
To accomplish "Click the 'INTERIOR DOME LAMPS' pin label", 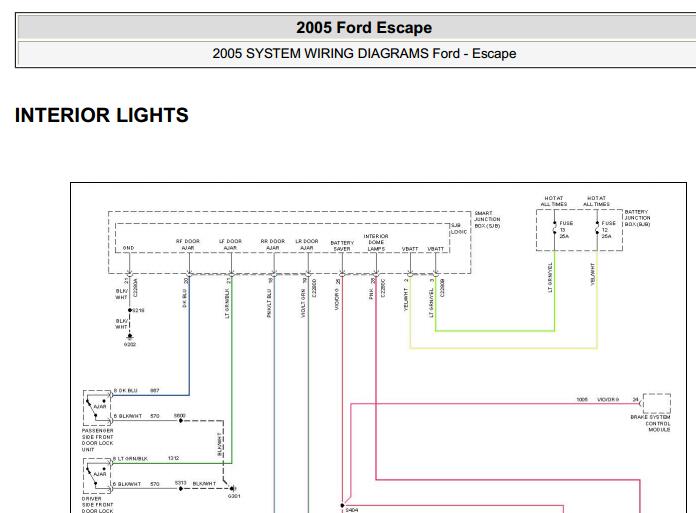I will (x=376, y=243).
